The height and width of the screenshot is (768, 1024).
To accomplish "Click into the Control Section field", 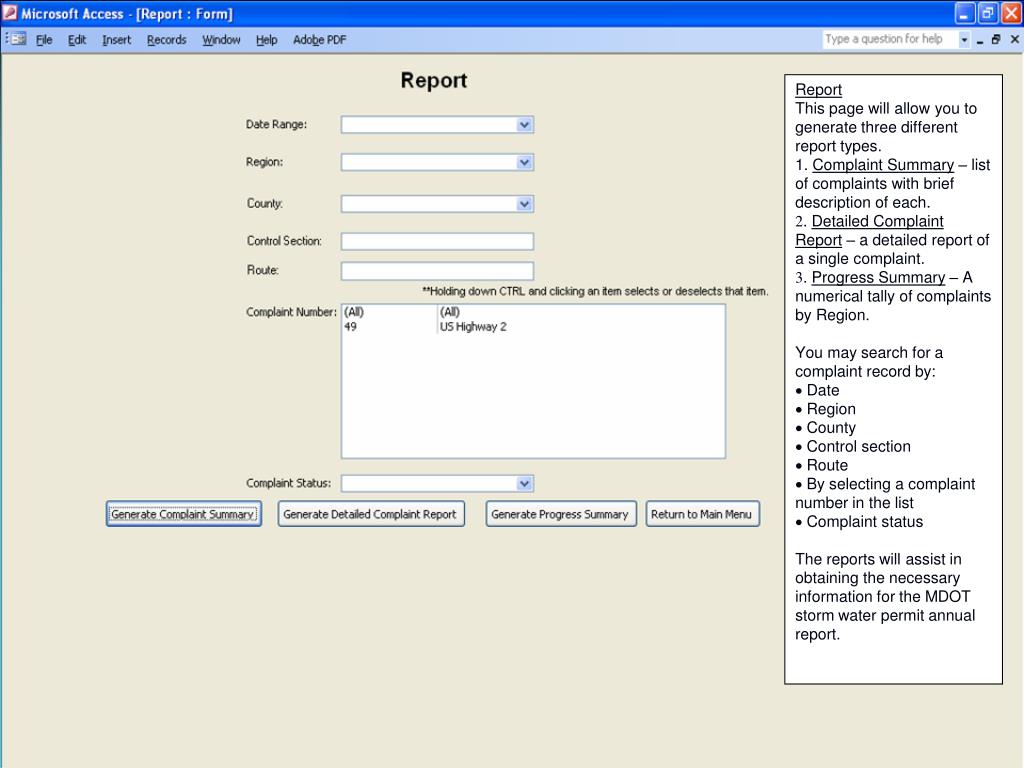I will pyautogui.click(x=437, y=242).
